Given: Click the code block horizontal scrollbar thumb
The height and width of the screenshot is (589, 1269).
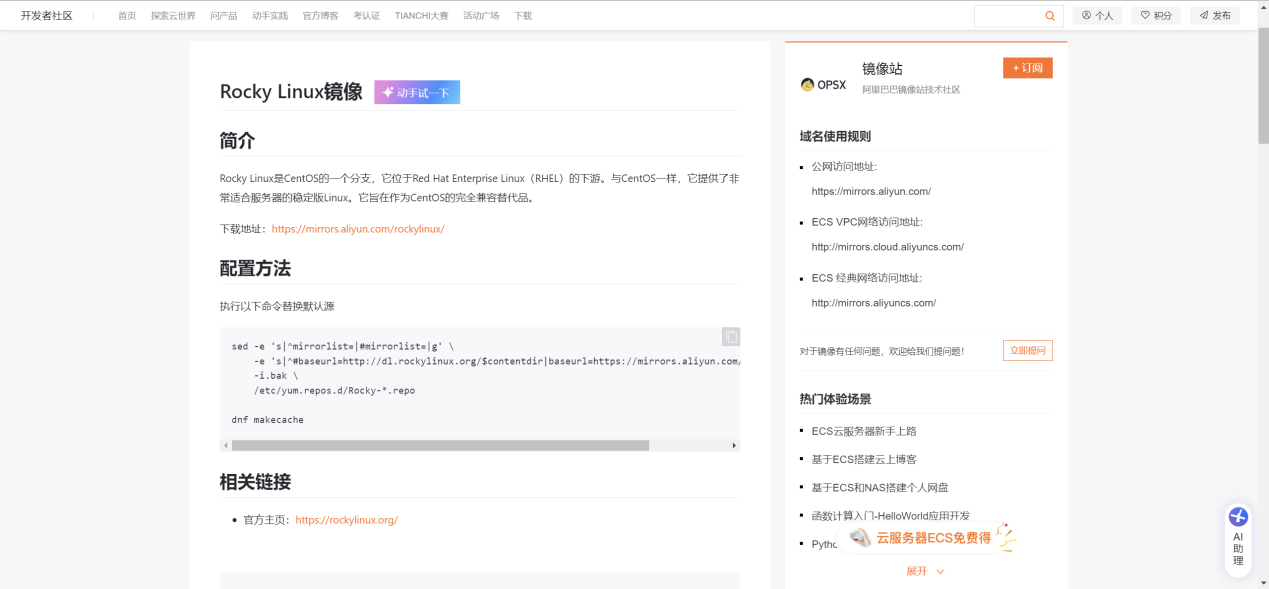Looking at the screenshot, I should click(x=440, y=445).
